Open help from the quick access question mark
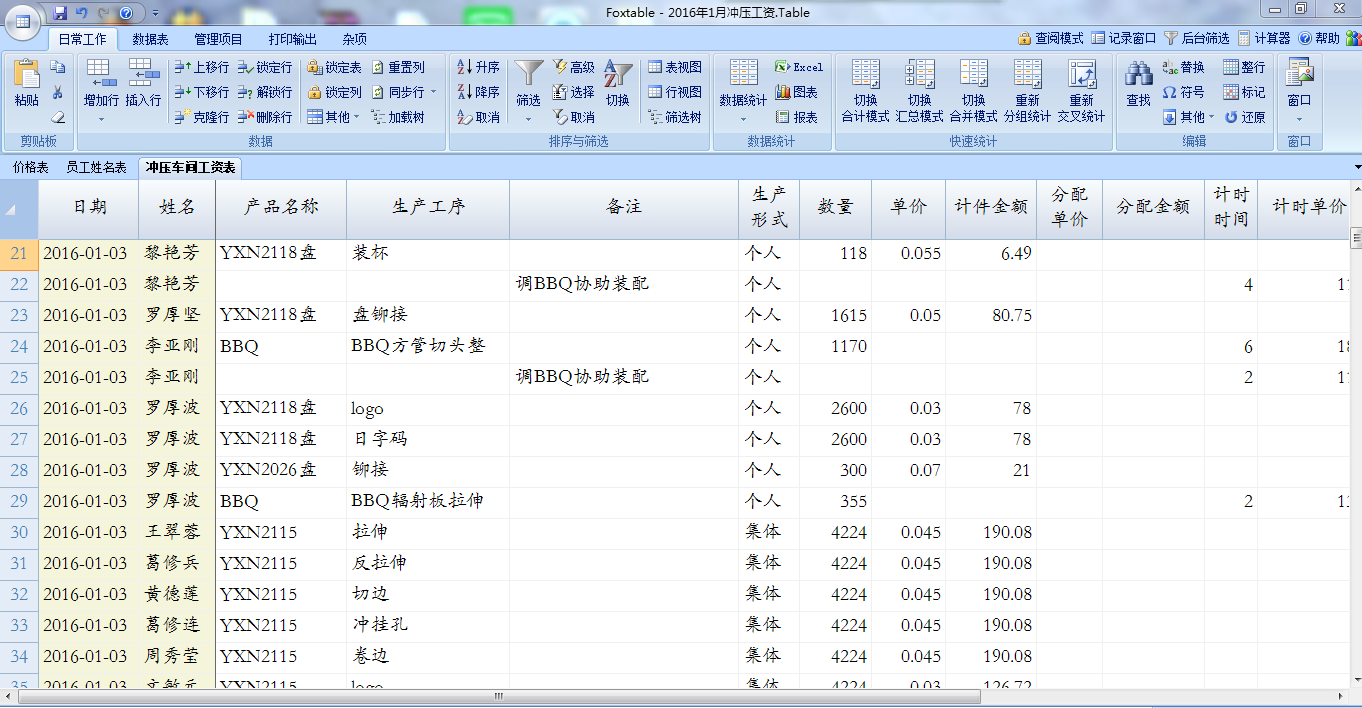 click(126, 13)
